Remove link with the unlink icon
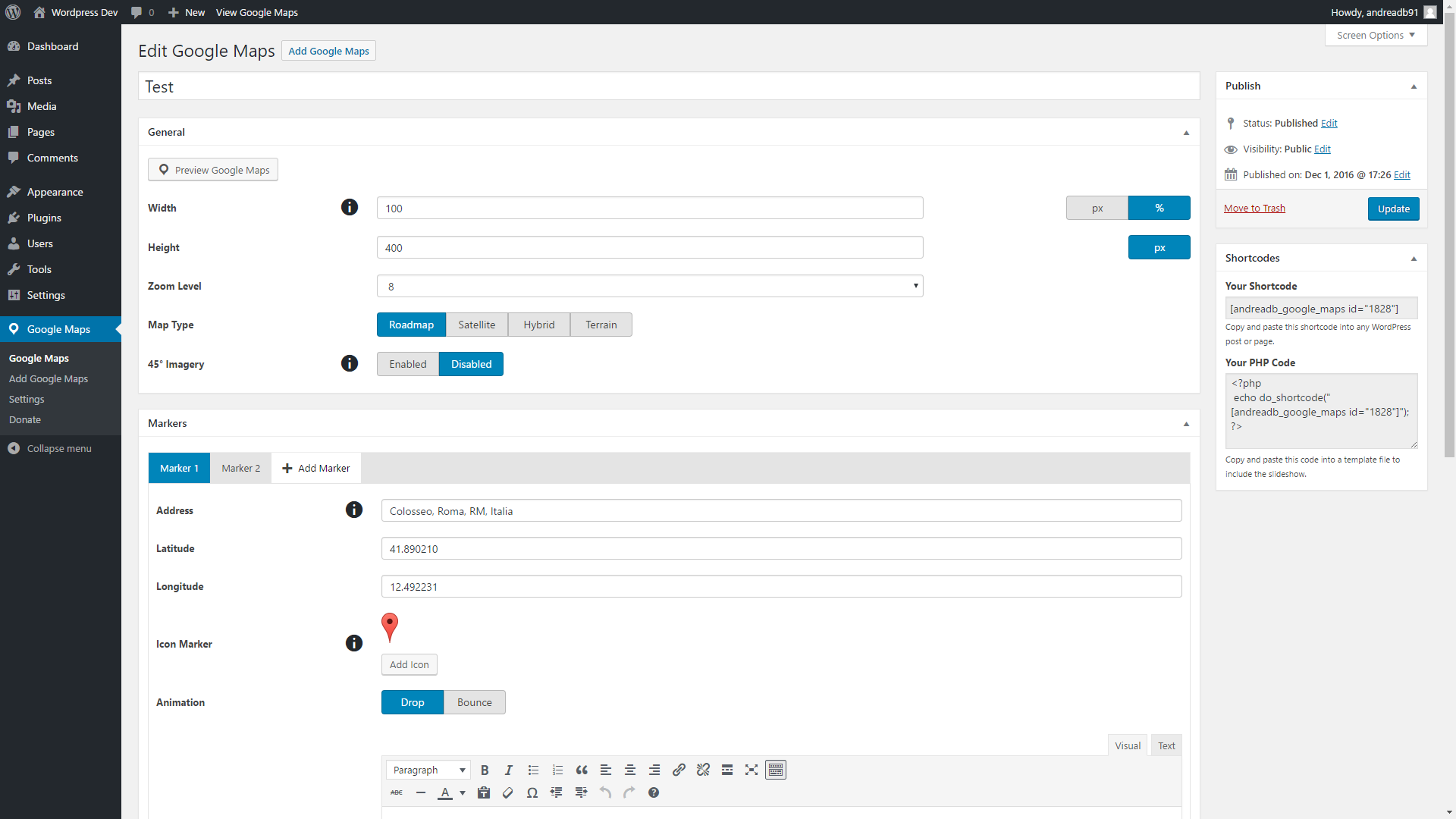Screen dimensions: 1456x819 pos(703,770)
